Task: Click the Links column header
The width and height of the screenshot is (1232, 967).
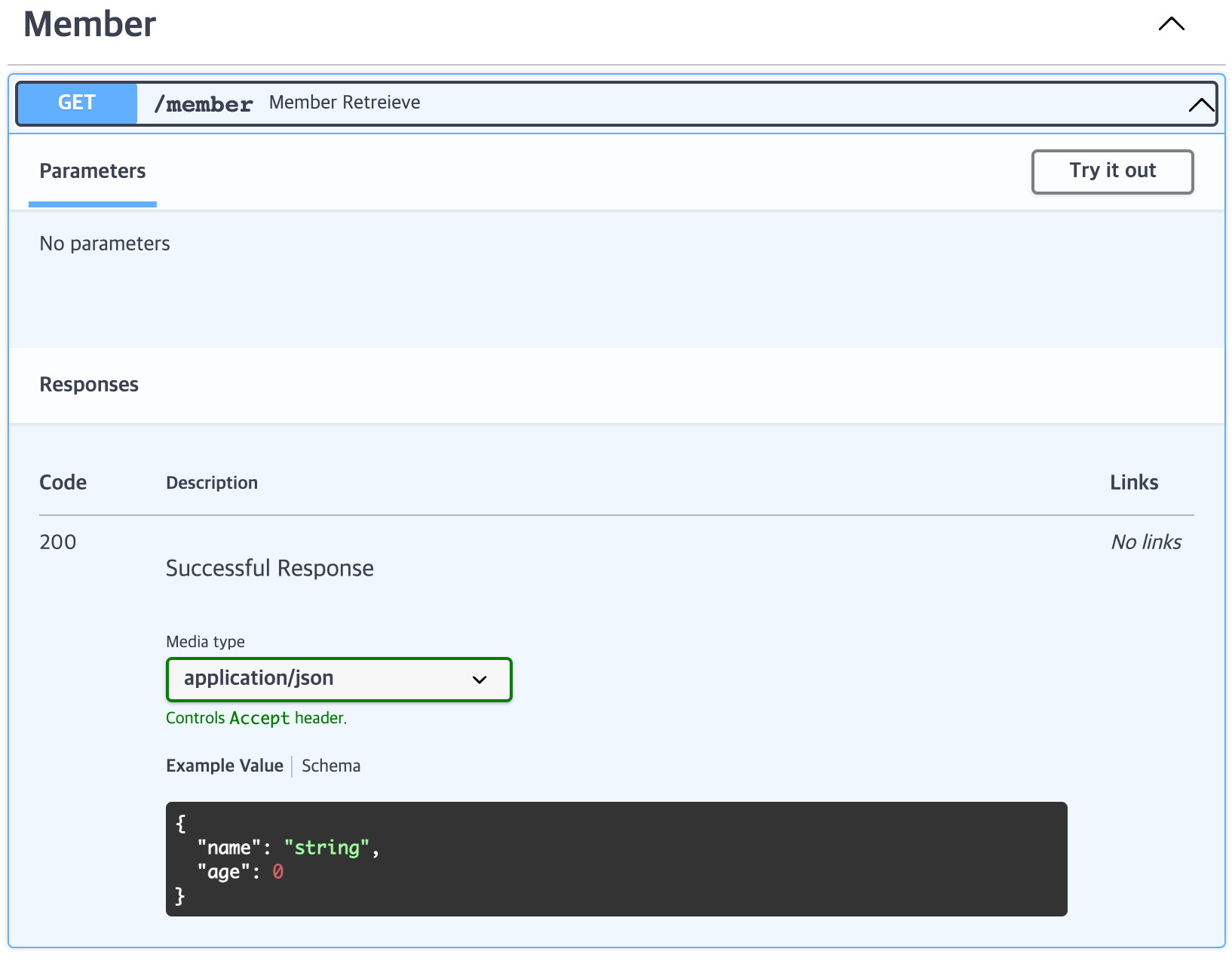Action: (x=1134, y=483)
